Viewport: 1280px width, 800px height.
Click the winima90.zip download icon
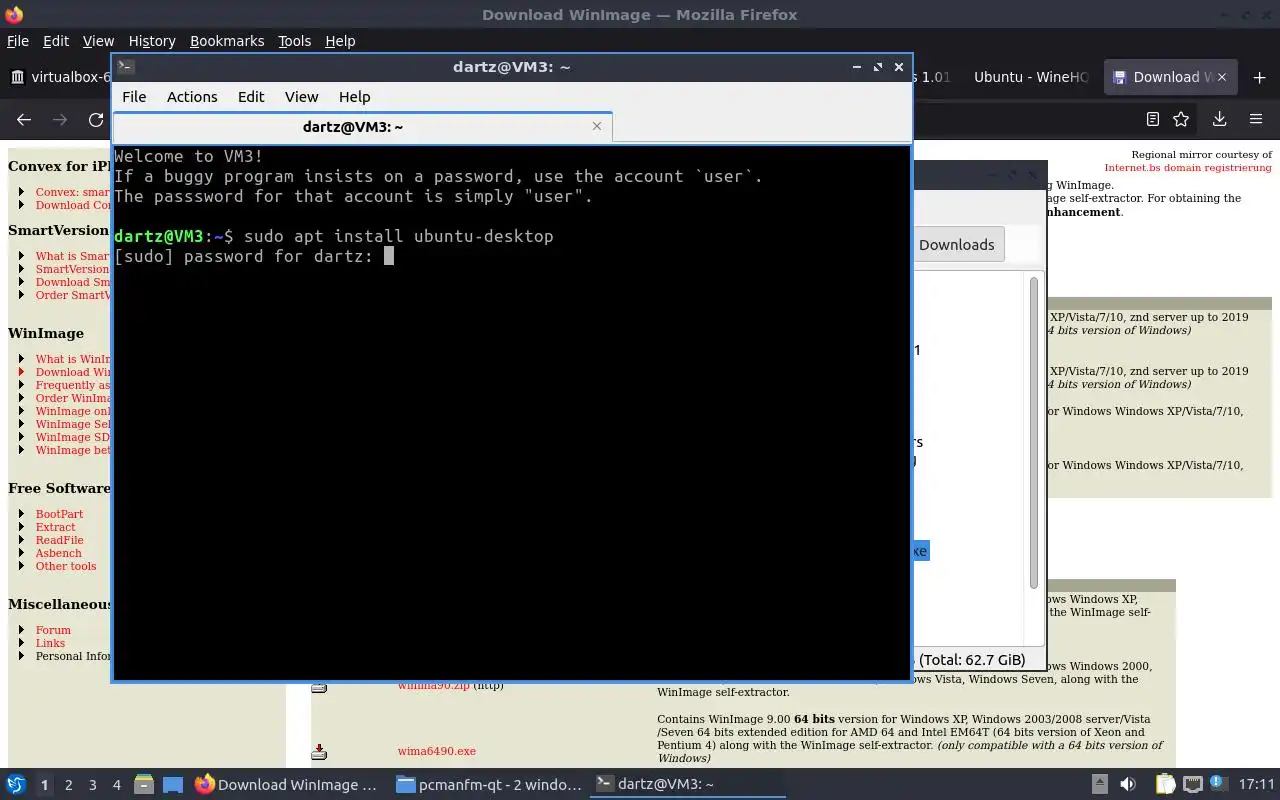pos(319,688)
